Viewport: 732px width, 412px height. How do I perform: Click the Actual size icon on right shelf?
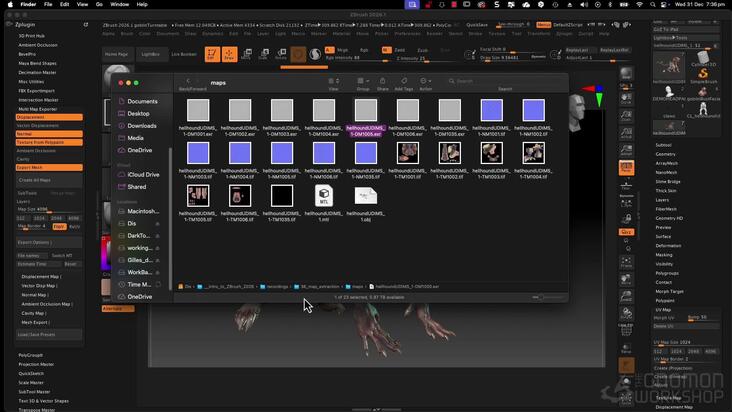tap(626, 133)
